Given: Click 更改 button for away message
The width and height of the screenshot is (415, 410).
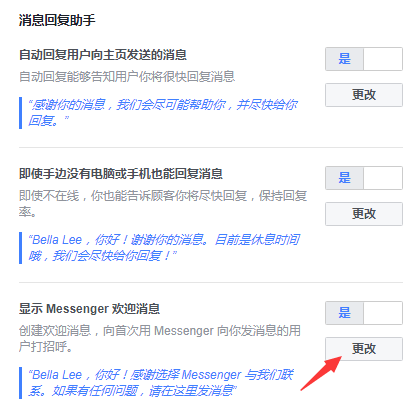Looking at the screenshot, I should coord(364,214).
